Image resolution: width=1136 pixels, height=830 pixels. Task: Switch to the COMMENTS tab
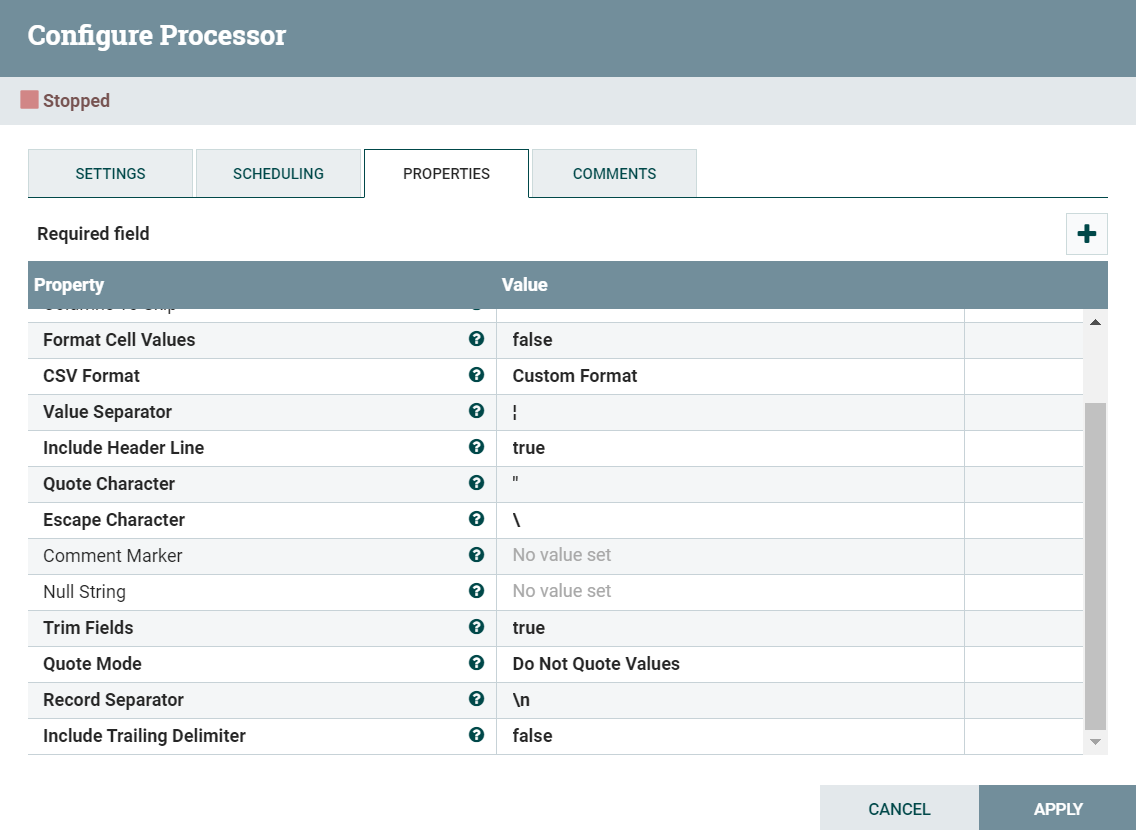tap(613, 173)
